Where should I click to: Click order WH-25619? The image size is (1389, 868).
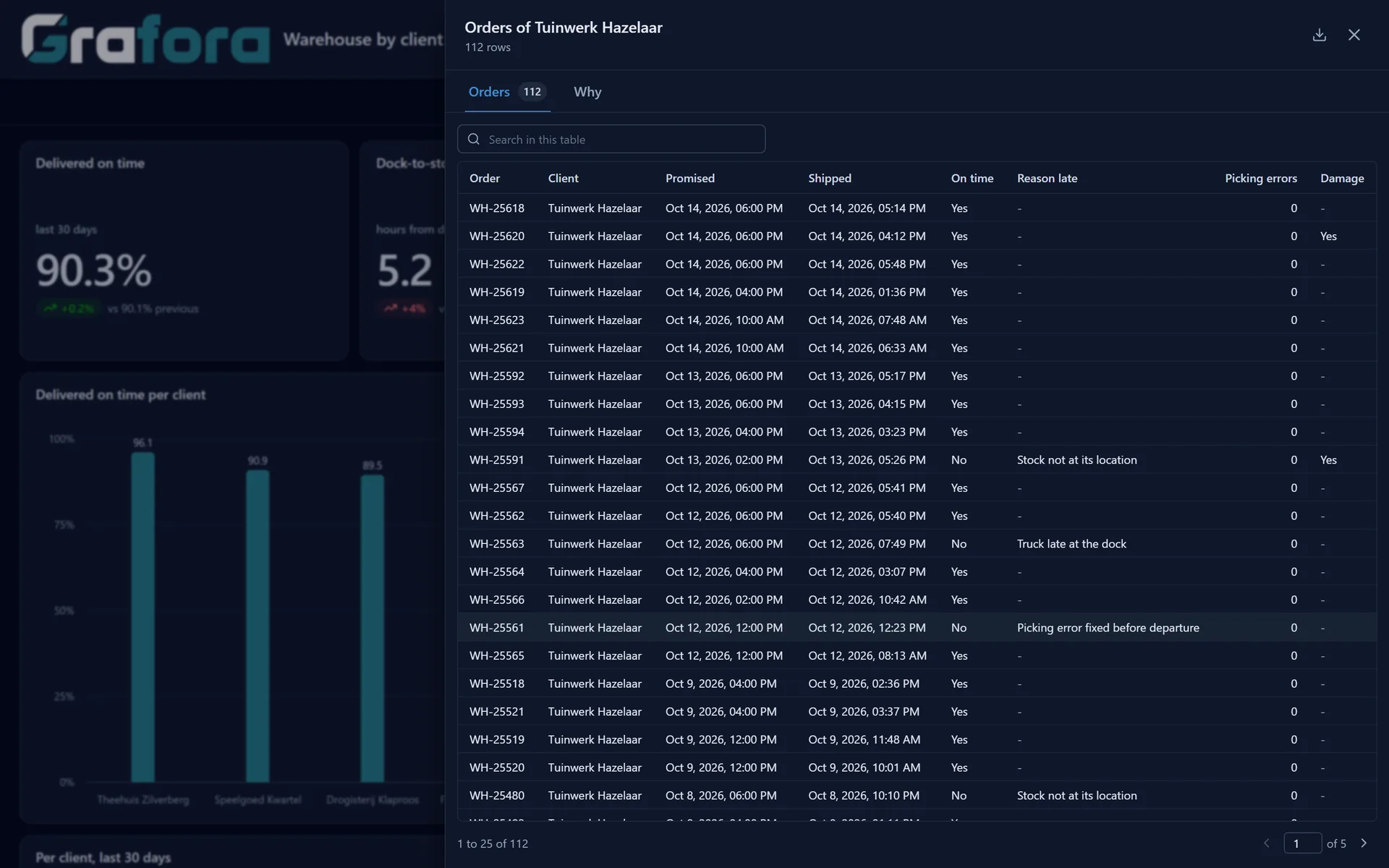click(496, 292)
